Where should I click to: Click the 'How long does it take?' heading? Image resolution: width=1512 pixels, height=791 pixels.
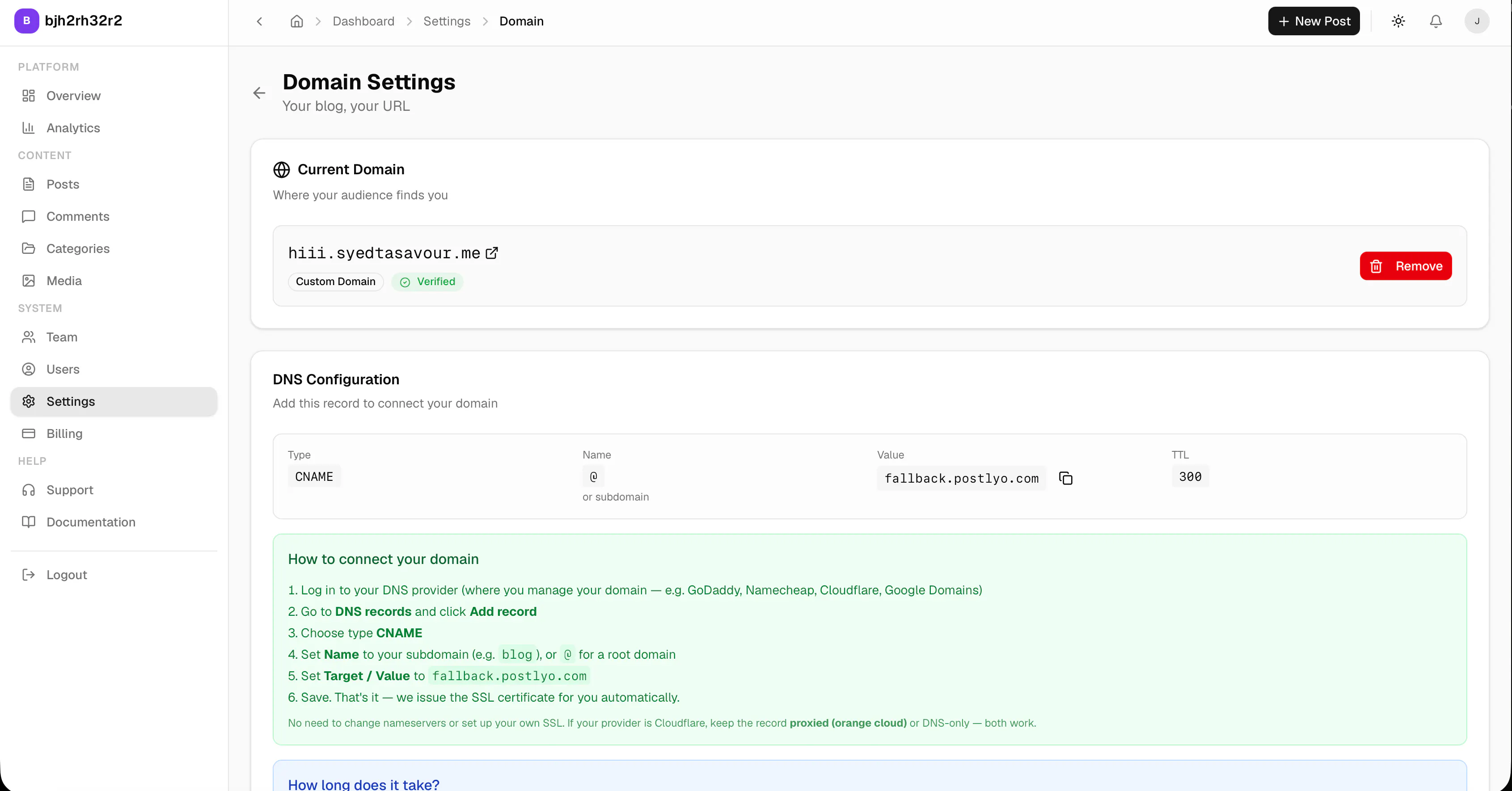click(364, 784)
